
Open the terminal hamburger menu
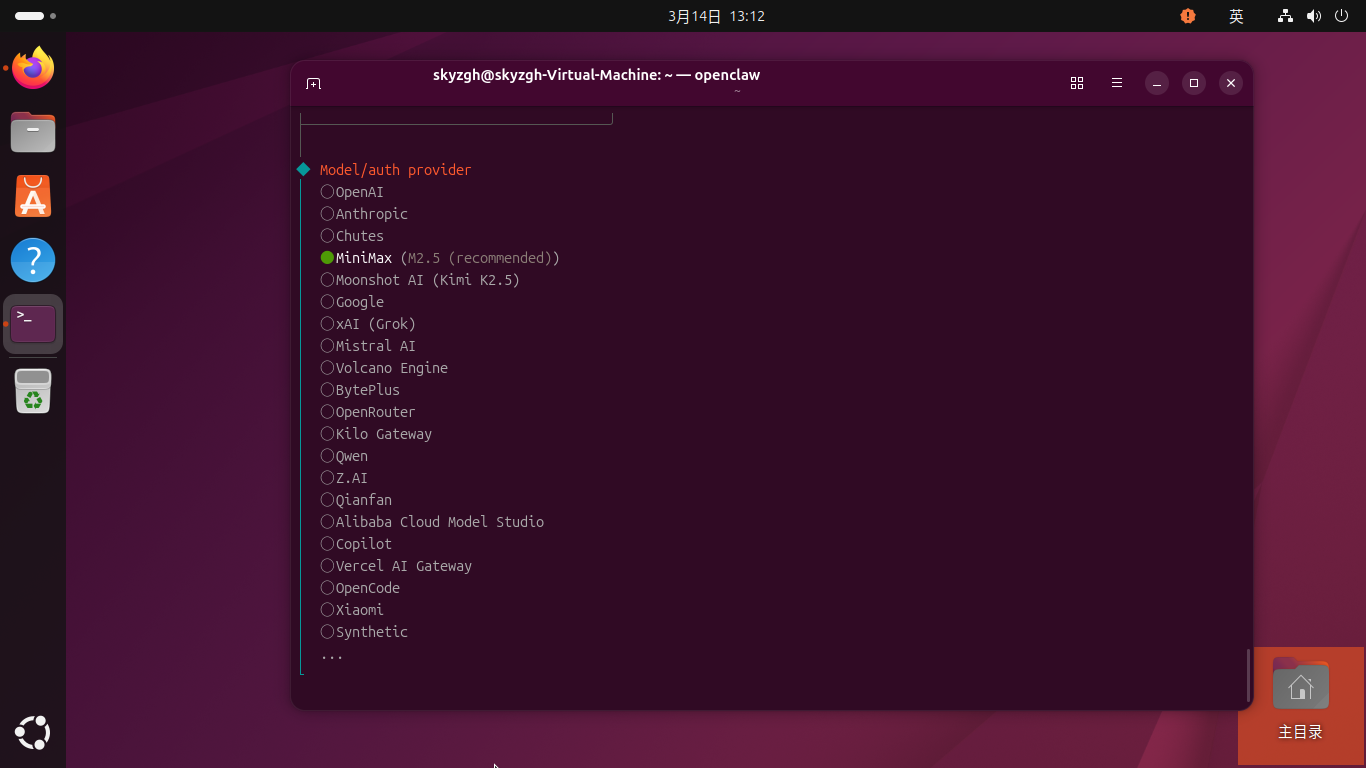click(x=1117, y=84)
